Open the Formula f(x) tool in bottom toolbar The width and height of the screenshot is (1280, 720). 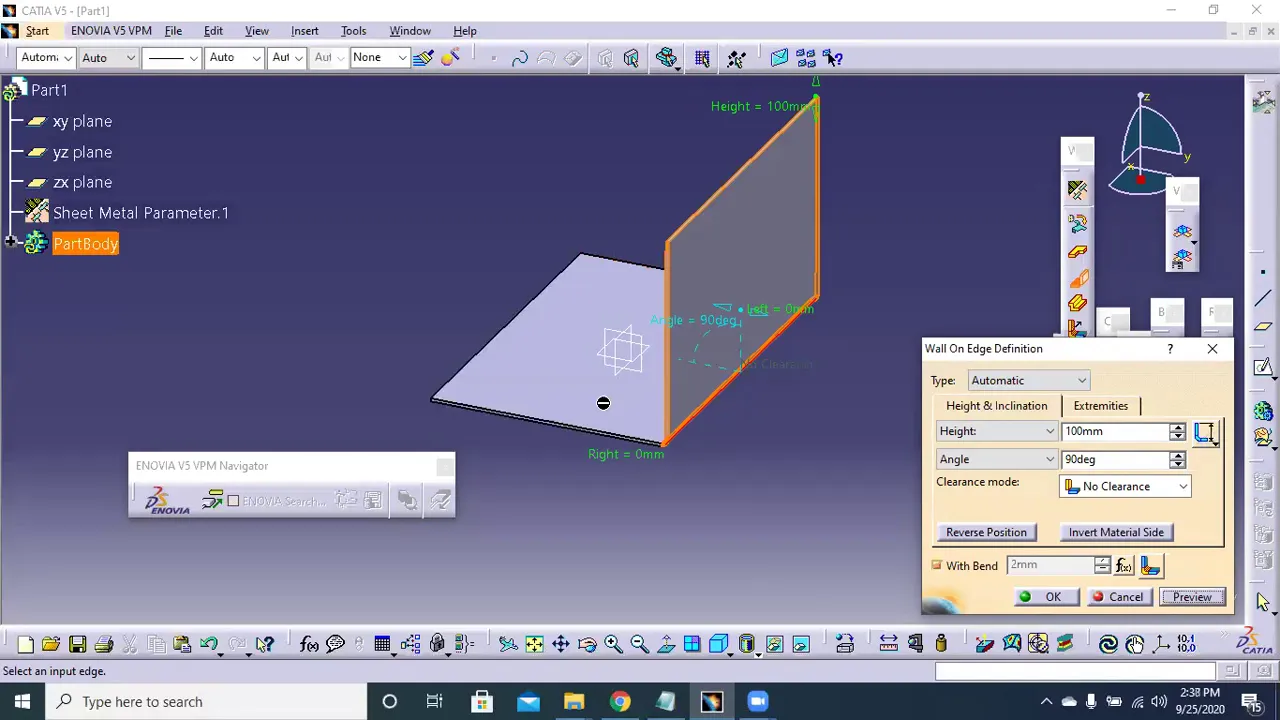pyautogui.click(x=309, y=645)
